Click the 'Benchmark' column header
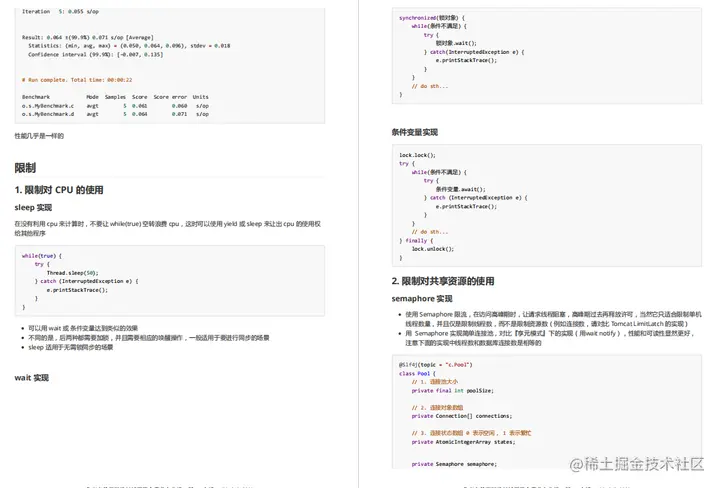The height and width of the screenshot is (488, 720). coord(36,97)
